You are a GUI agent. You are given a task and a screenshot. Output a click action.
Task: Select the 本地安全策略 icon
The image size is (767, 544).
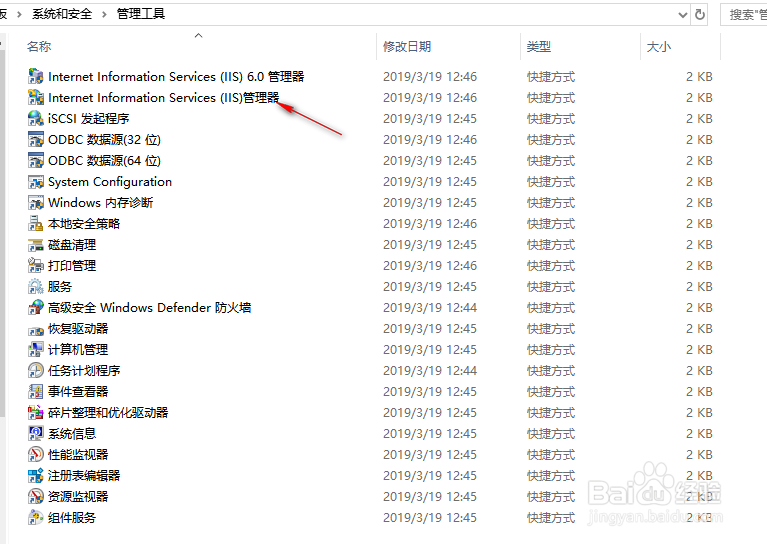coord(36,224)
